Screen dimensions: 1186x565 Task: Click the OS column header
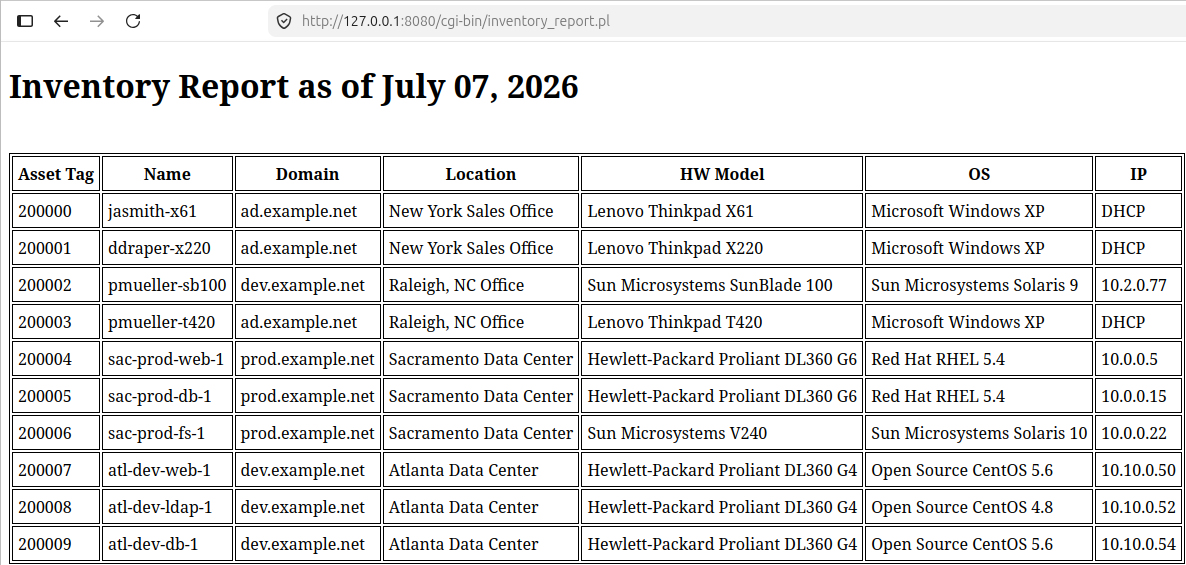(979, 174)
